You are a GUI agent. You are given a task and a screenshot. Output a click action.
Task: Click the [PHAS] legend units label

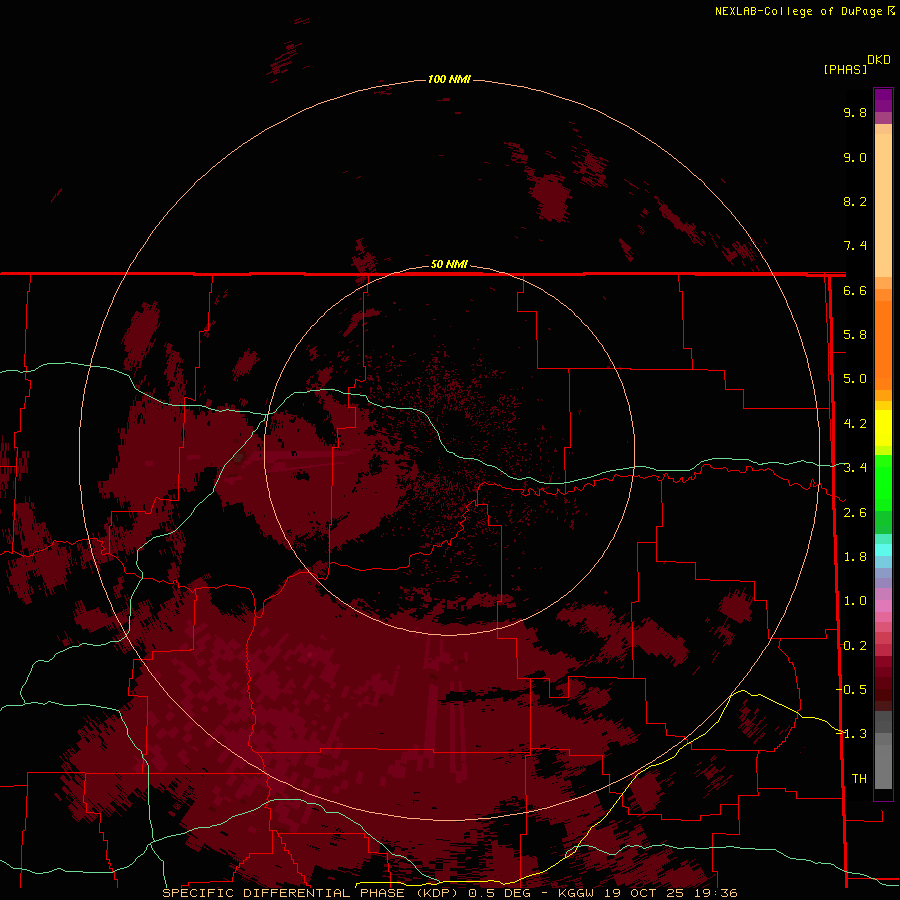(x=845, y=70)
